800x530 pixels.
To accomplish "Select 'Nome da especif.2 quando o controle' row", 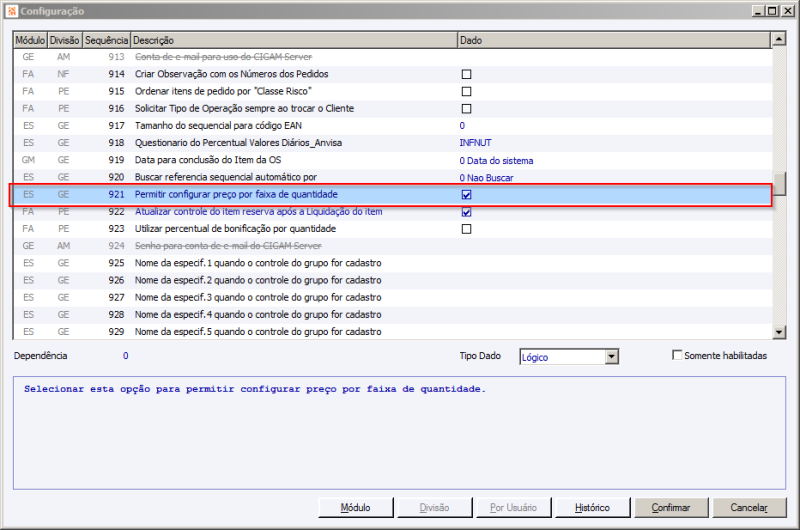I will (x=392, y=280).
